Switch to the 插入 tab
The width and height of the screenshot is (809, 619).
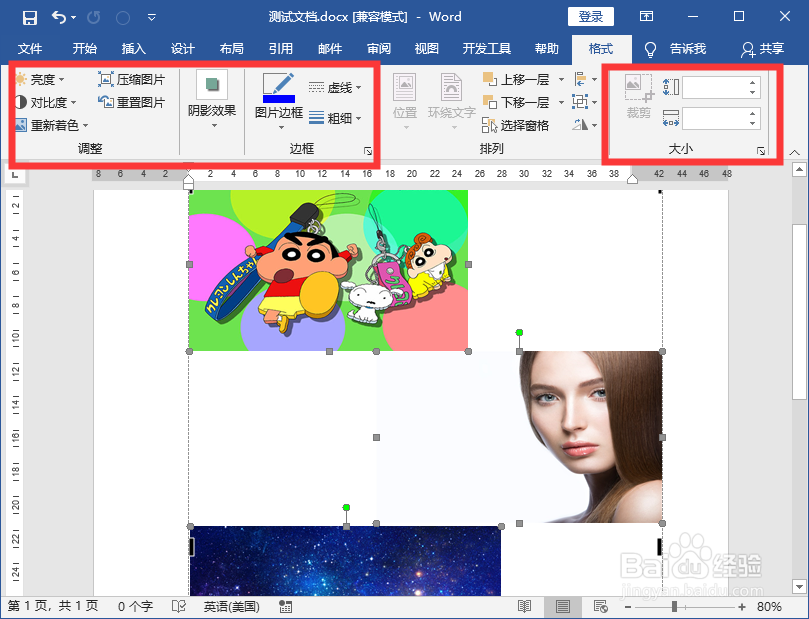click(x=134, y=48)
